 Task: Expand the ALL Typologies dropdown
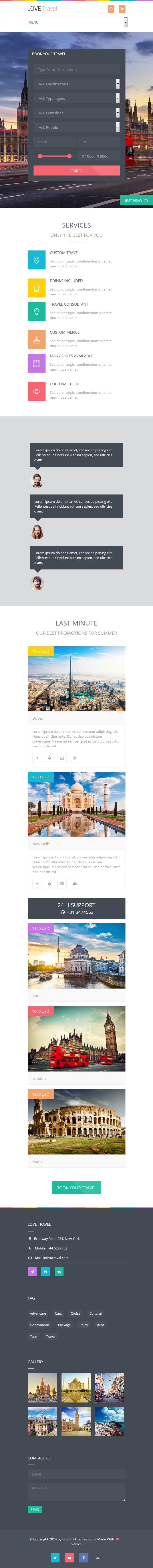point(76,98)
